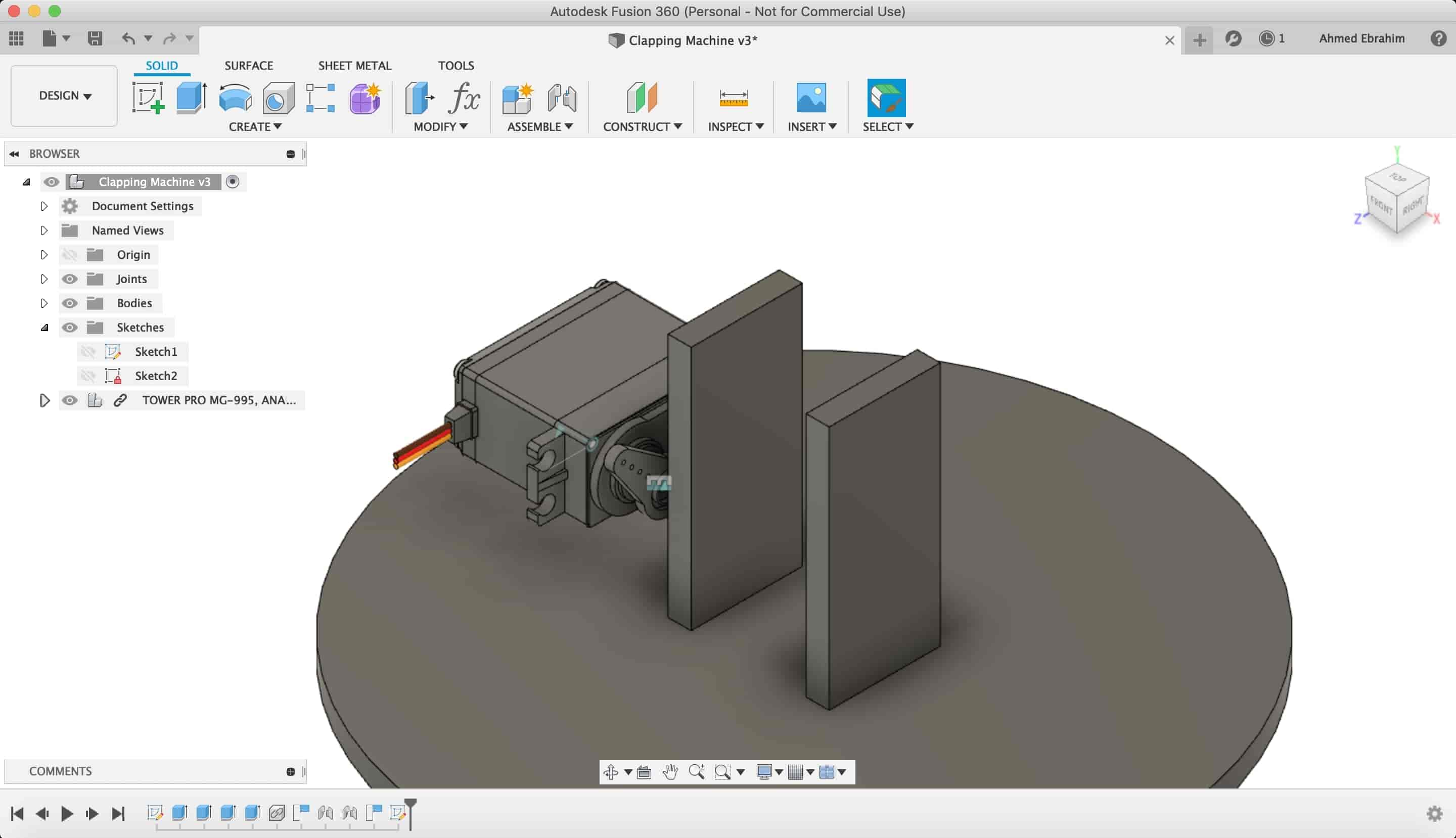
Task: Switch to the SHEET METAL tab
Action: click(354, 66)
